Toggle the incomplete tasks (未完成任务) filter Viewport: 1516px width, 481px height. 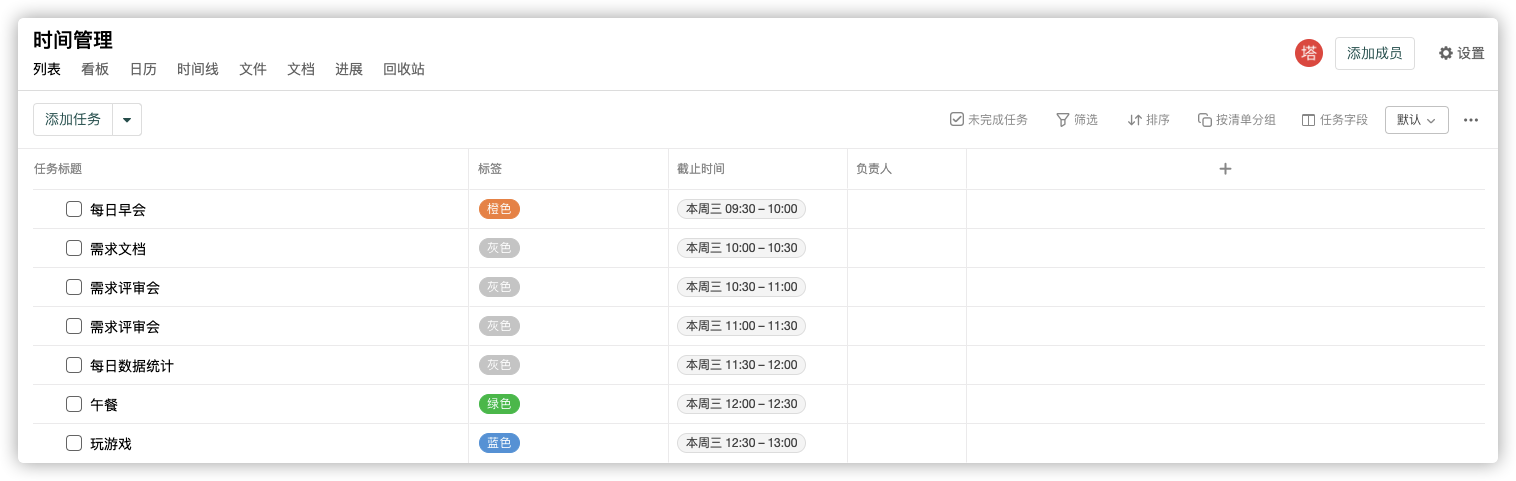coord(957,120)
